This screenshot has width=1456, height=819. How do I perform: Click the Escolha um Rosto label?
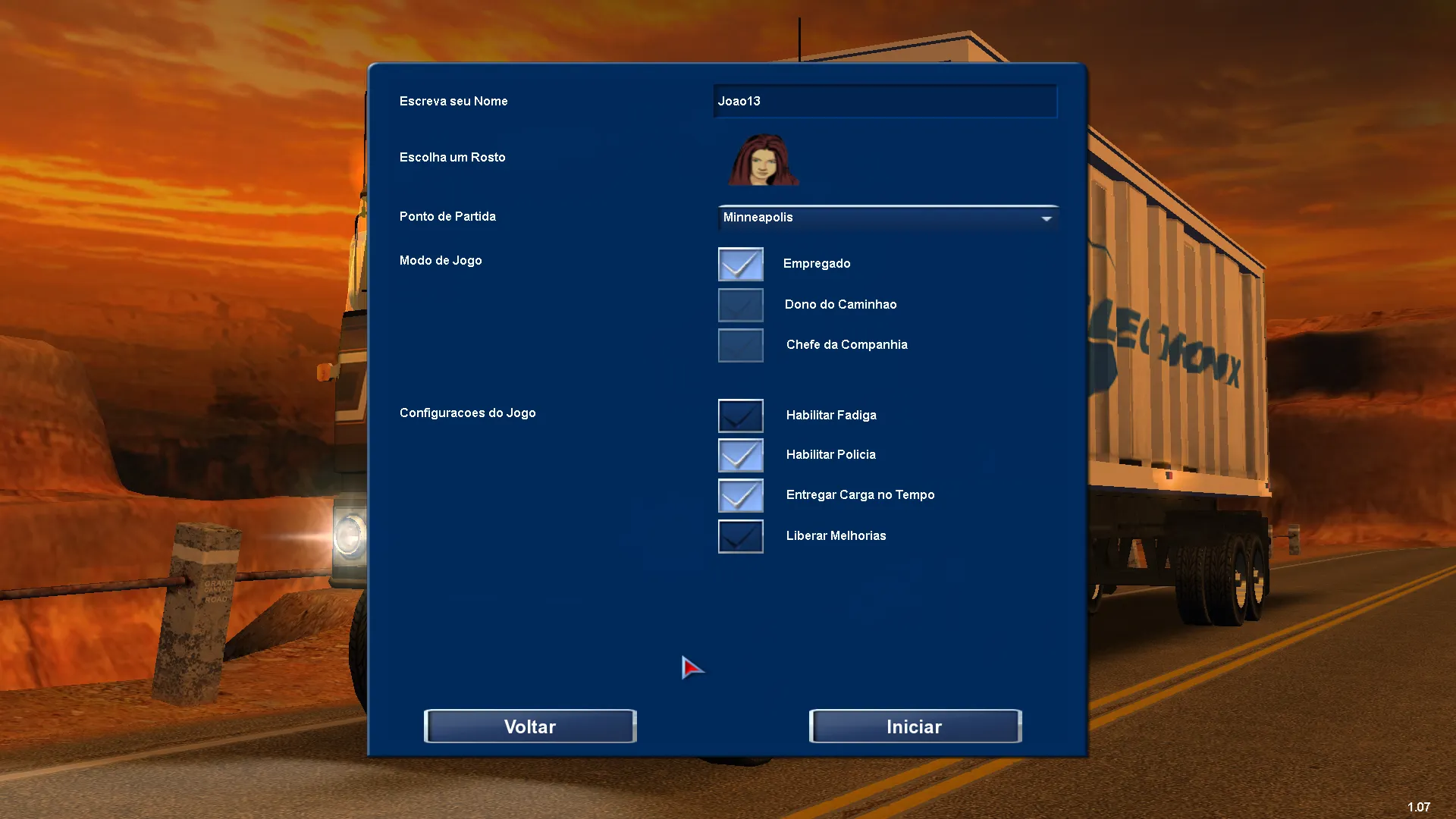452,157
